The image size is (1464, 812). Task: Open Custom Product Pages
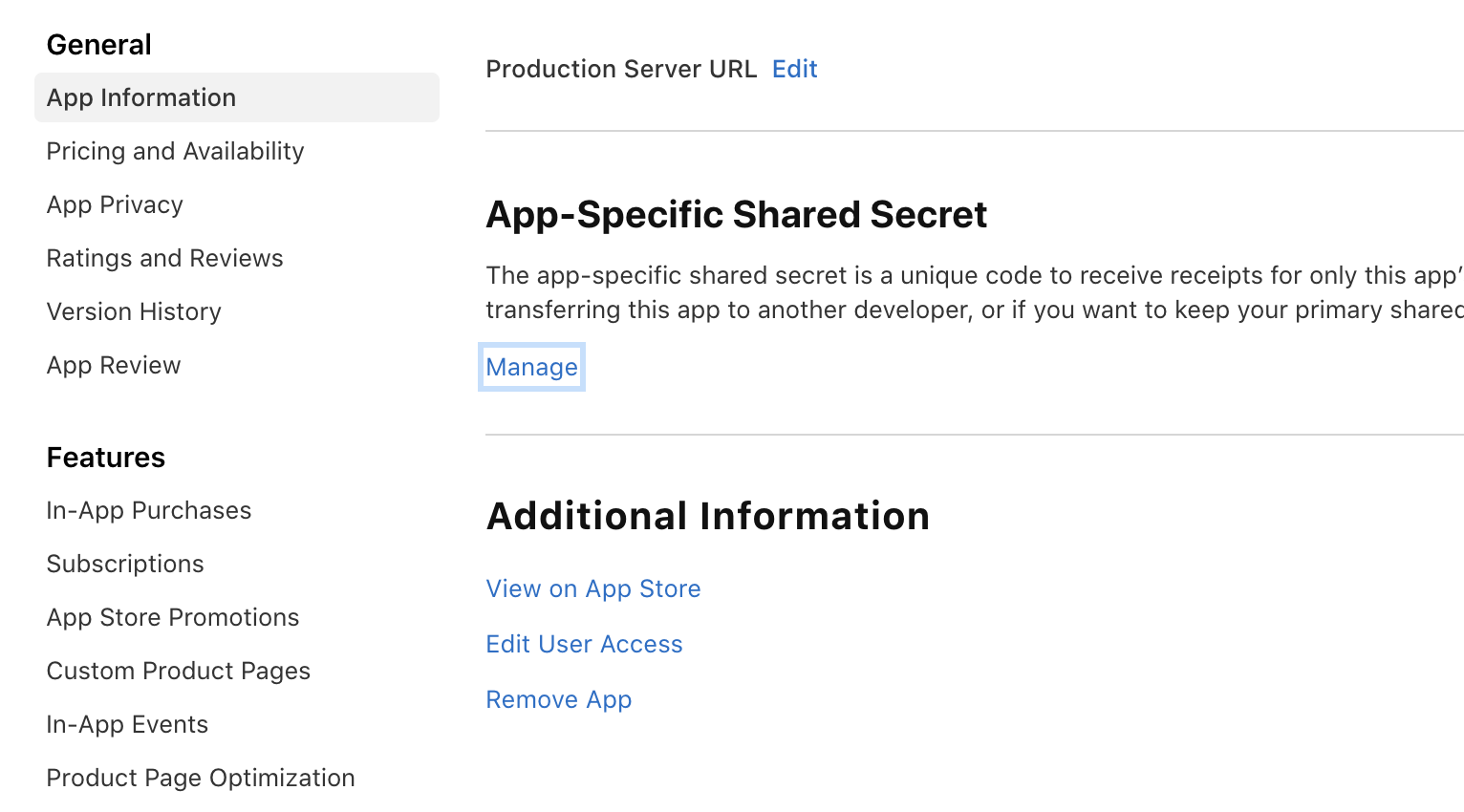coord(179,671)
